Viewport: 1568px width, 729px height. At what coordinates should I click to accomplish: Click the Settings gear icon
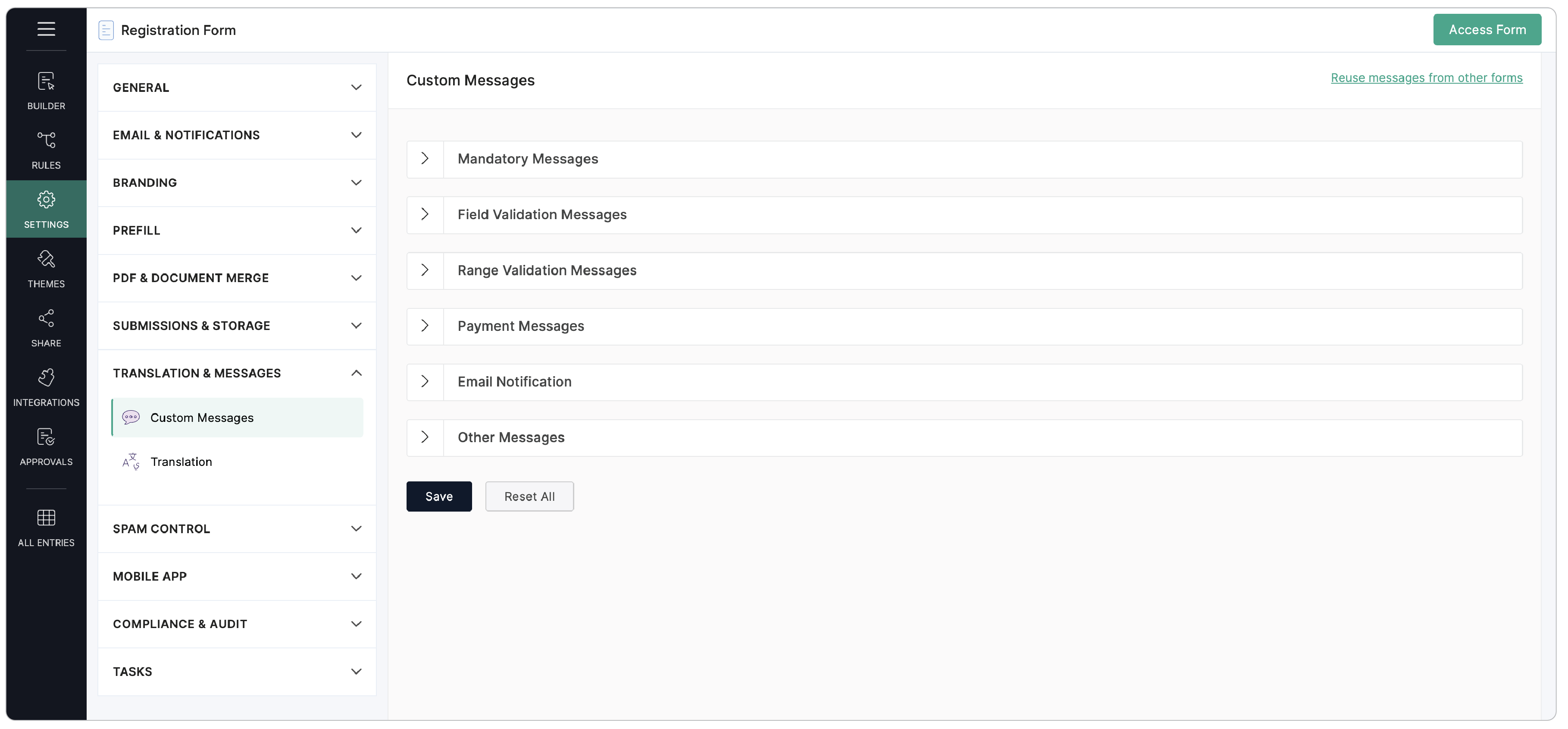[46, 200]
